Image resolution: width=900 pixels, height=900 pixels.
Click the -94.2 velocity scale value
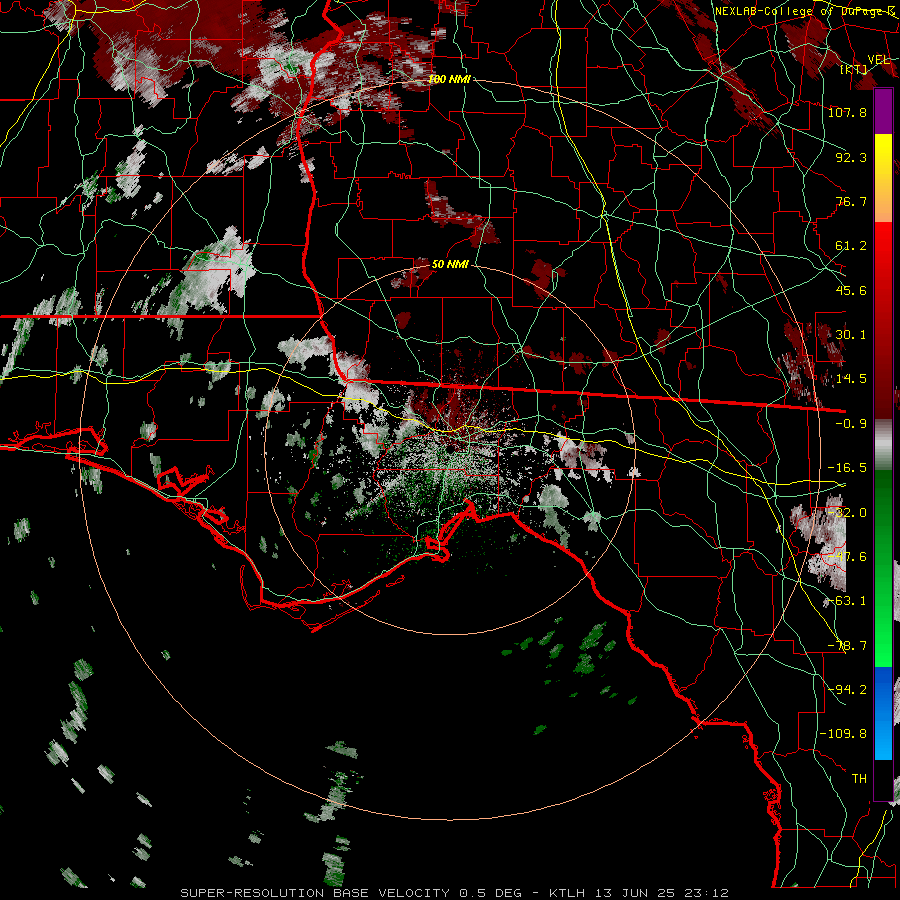point(847,690)
